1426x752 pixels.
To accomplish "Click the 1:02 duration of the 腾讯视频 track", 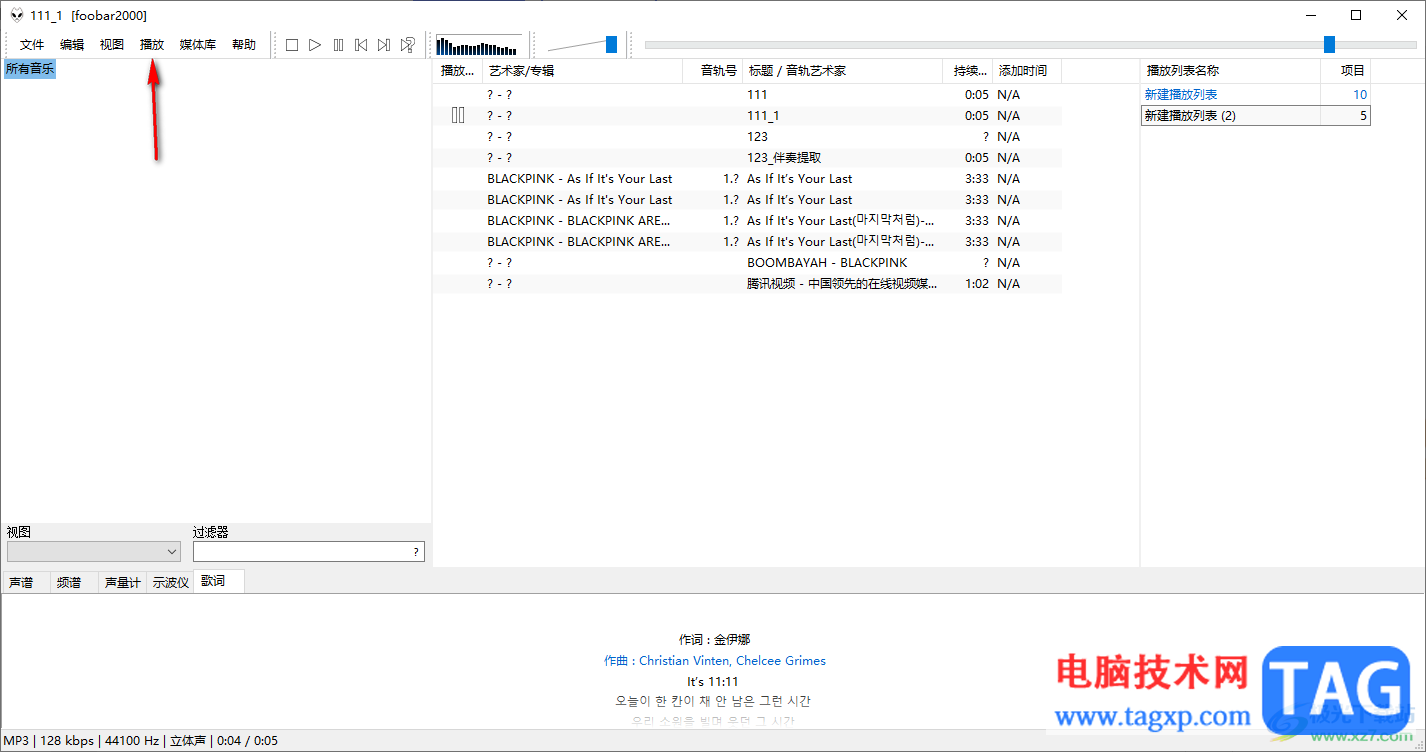I will tap(977, 283).
